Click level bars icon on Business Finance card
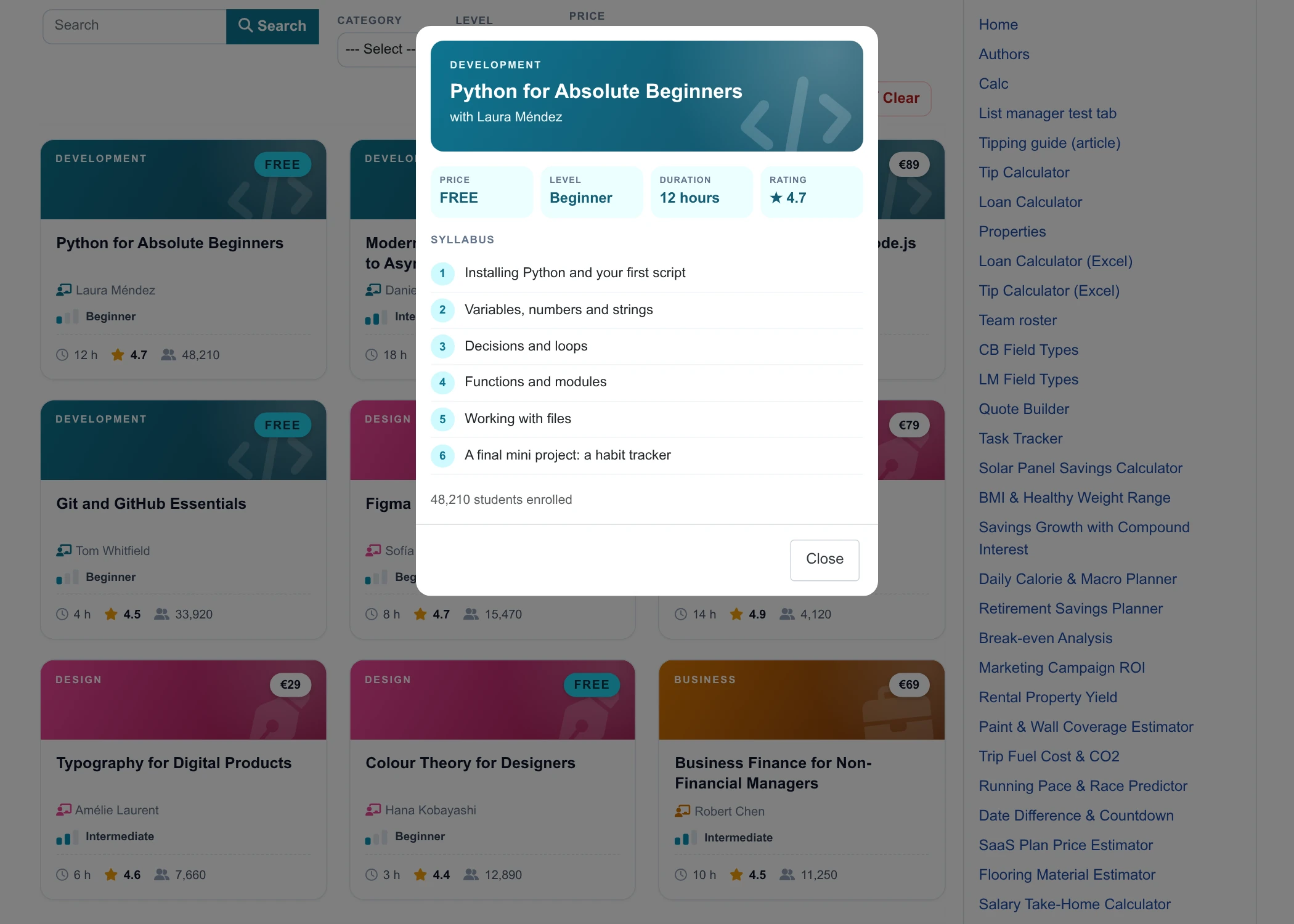The width and height of the screenshot is (1294, 924). click(686, 838)
